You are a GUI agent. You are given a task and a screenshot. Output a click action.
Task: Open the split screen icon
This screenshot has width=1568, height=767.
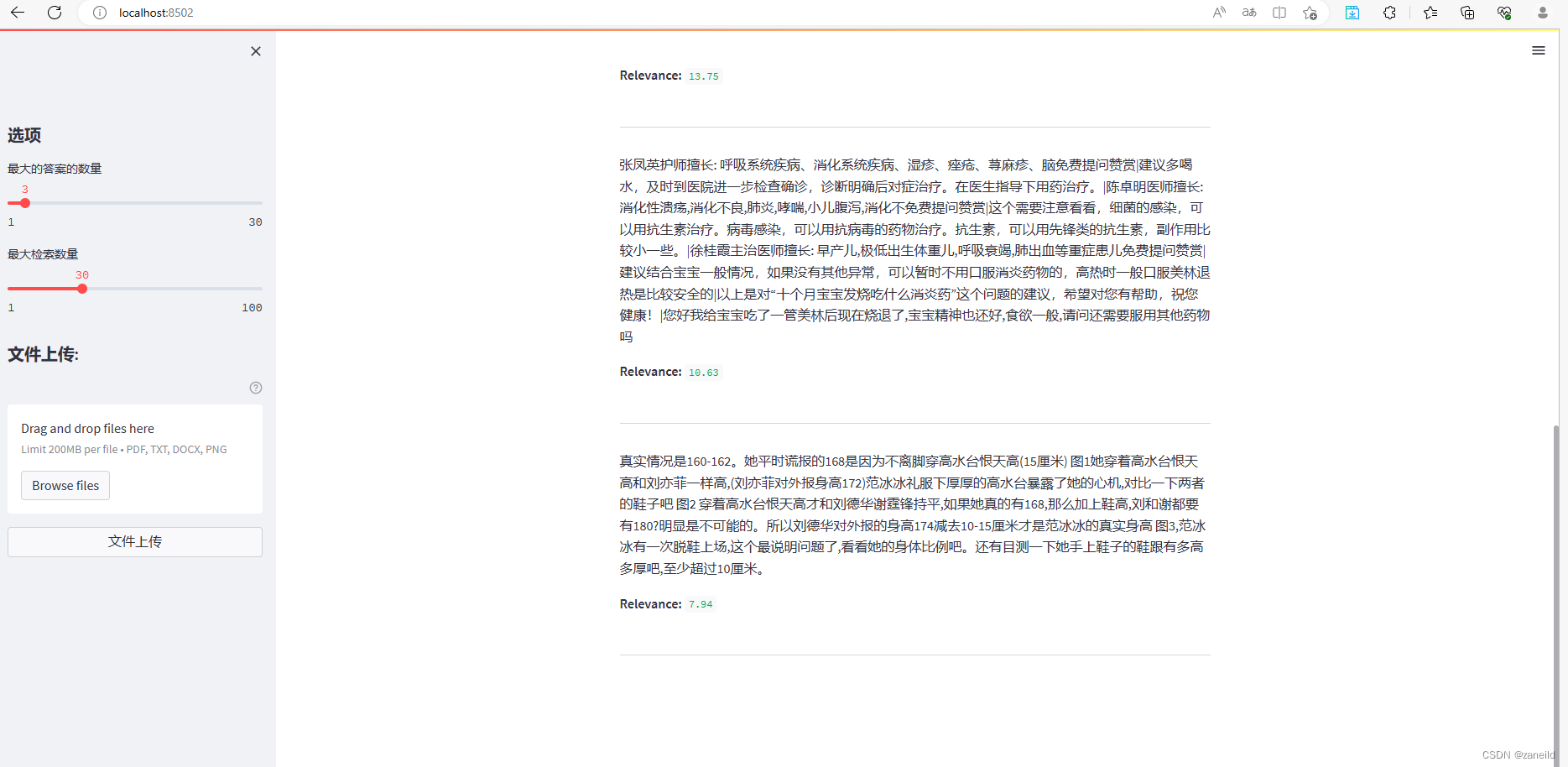click(x=1278, y=13)
